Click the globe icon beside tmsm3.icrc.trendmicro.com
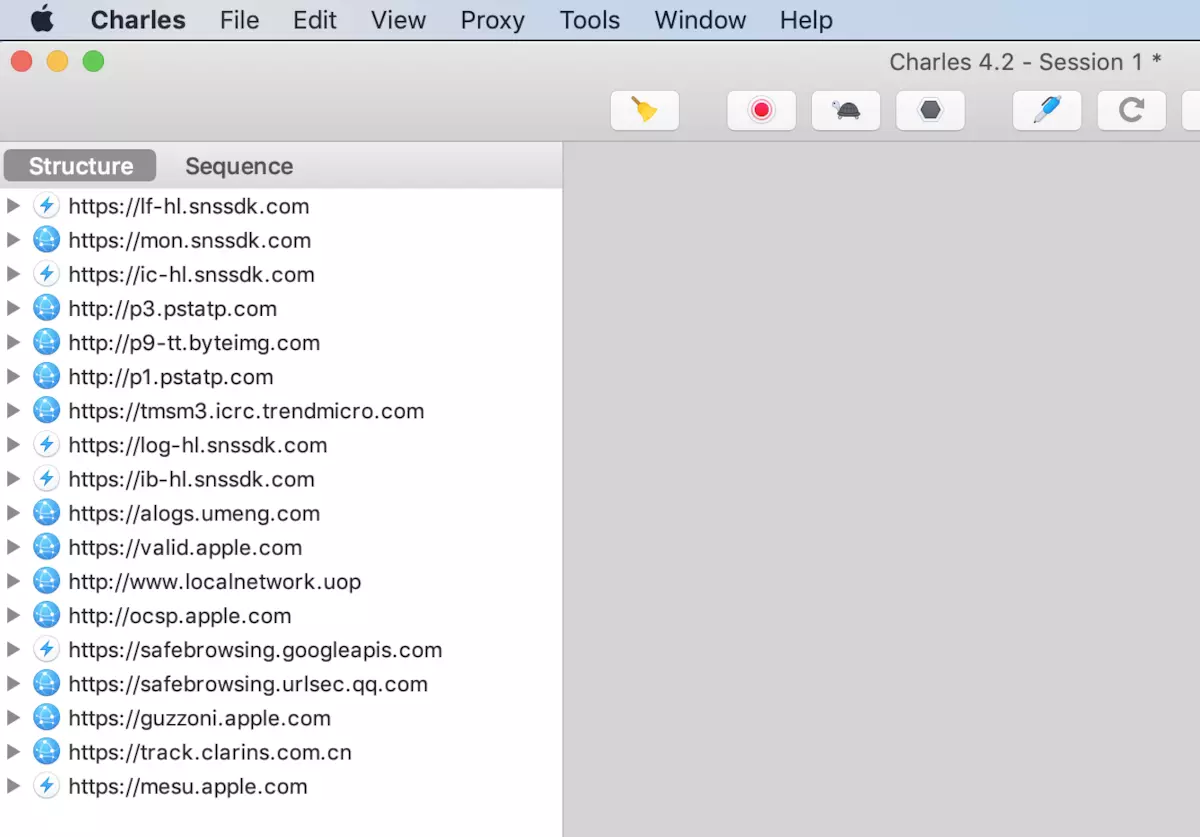The width and height of the screenshot is (1200, 837). 46,411
